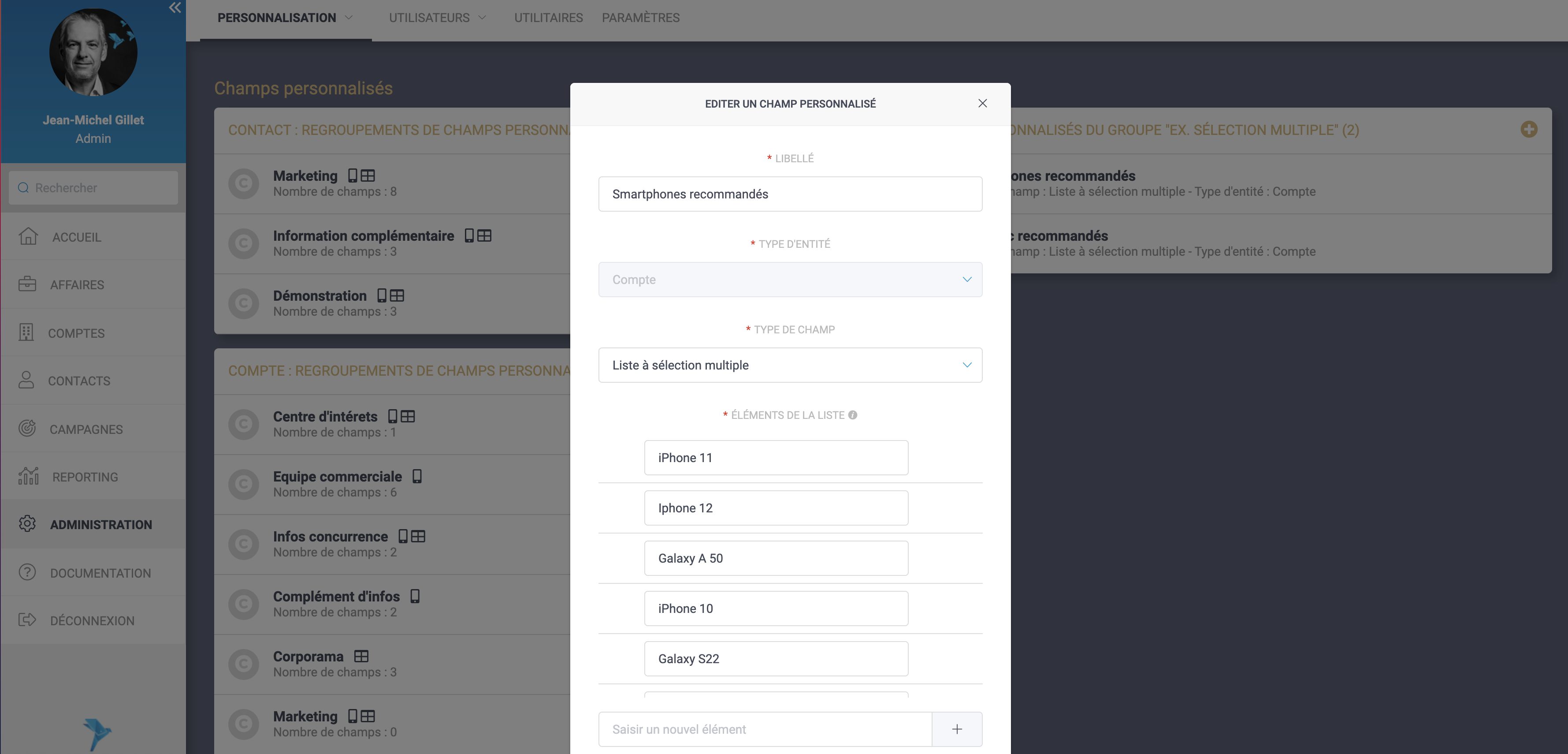Open the Type de champ dropdown
Viewport: 1568px width, 754px height.
(789, 365)
